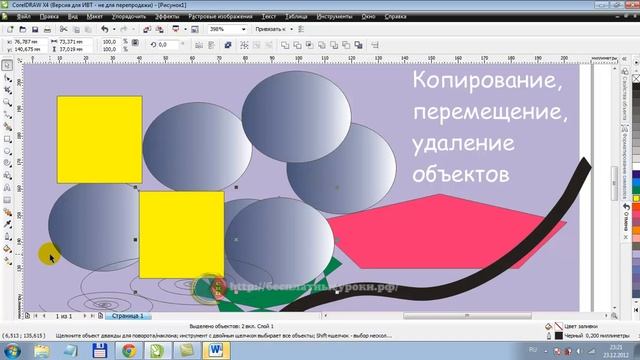This screenshot has height=360, width=640.
Task: Select the Polygon tool
Action: pos(7,163)
